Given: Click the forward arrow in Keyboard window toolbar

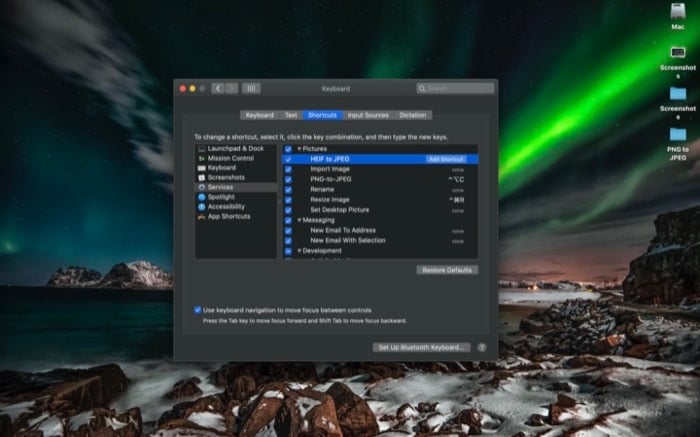Looking at the screenshot, I should 232,88.
